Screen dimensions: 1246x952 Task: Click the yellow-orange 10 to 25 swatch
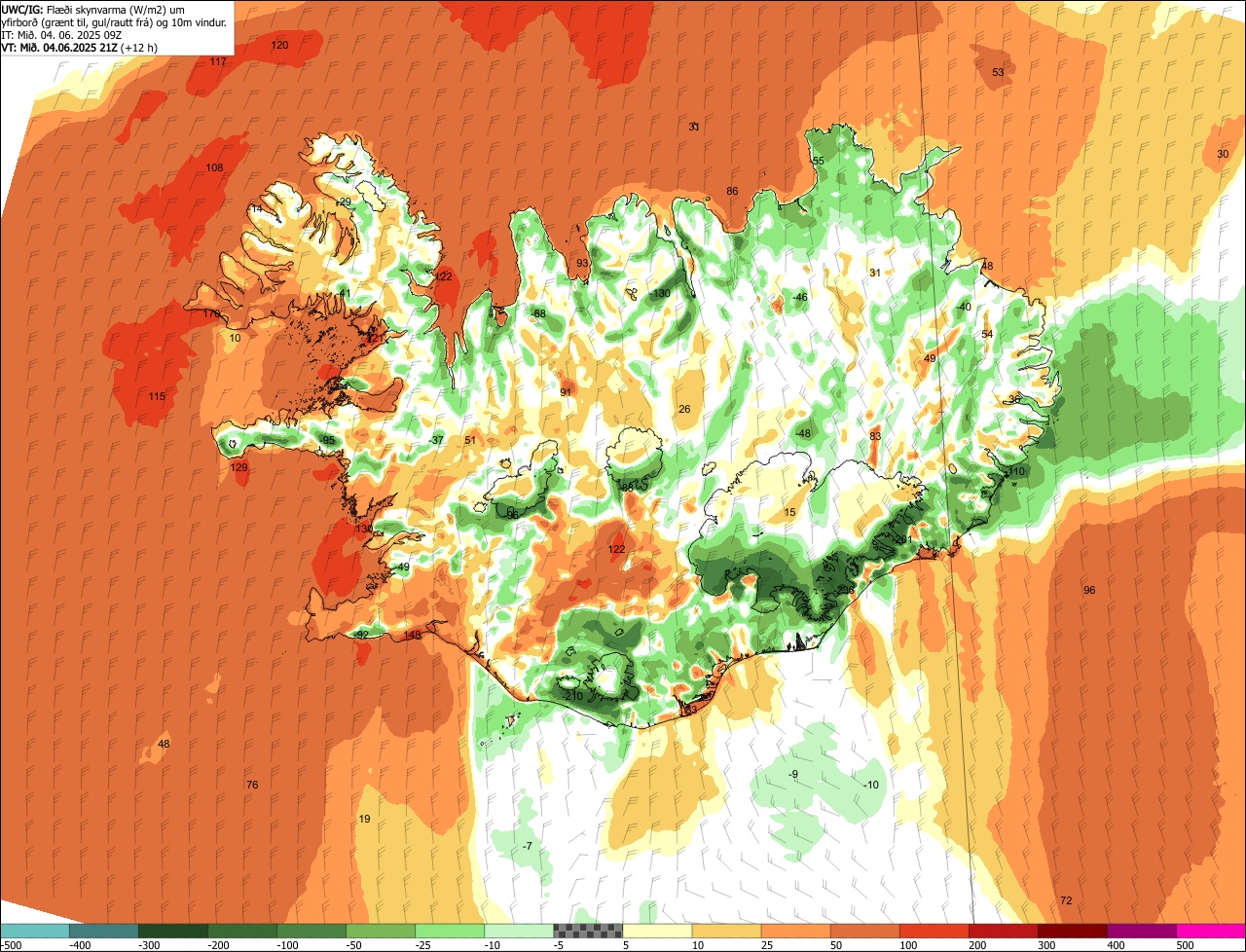726,931
